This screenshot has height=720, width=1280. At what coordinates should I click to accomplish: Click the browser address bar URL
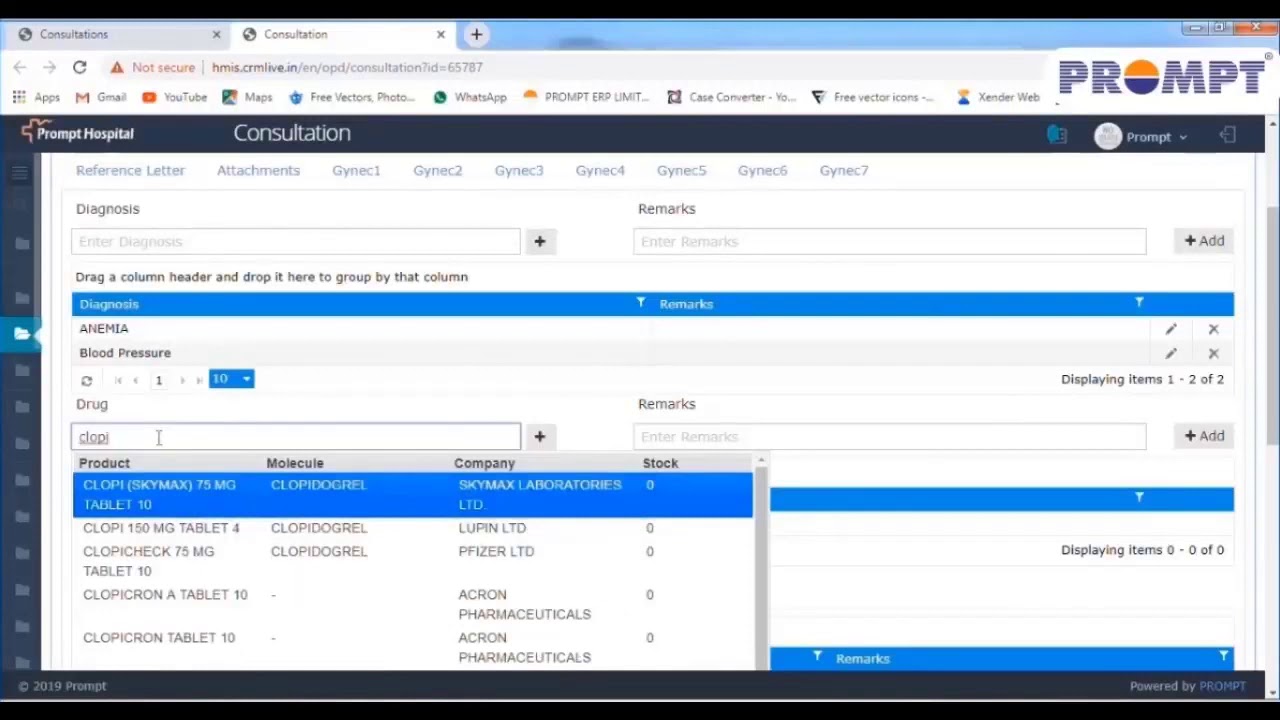(x=347, y=67)
